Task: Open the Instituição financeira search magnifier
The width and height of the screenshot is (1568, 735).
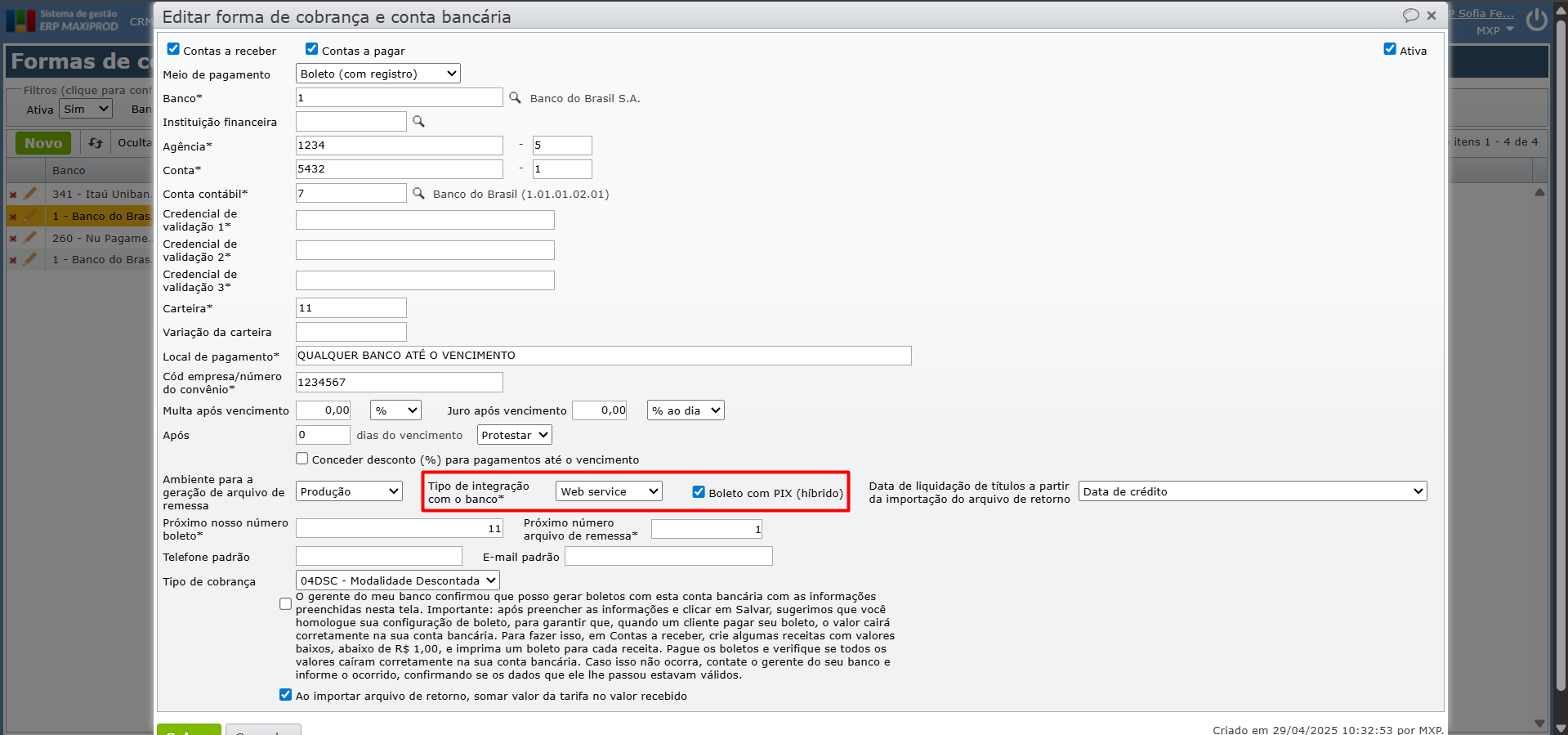Action: click(418, 121)
